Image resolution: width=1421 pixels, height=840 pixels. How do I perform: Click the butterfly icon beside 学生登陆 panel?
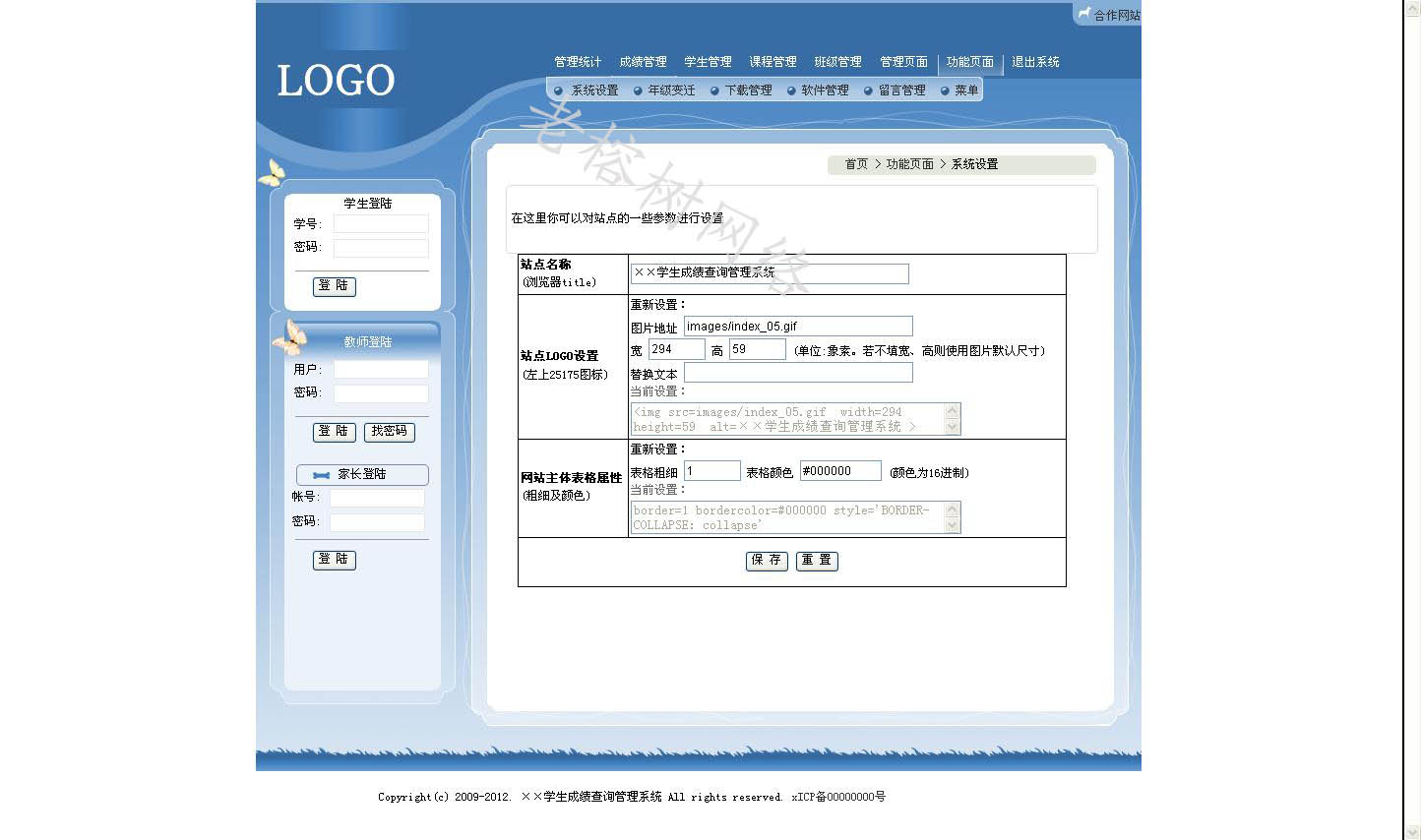pyautogui.click(x=272, y=173)
